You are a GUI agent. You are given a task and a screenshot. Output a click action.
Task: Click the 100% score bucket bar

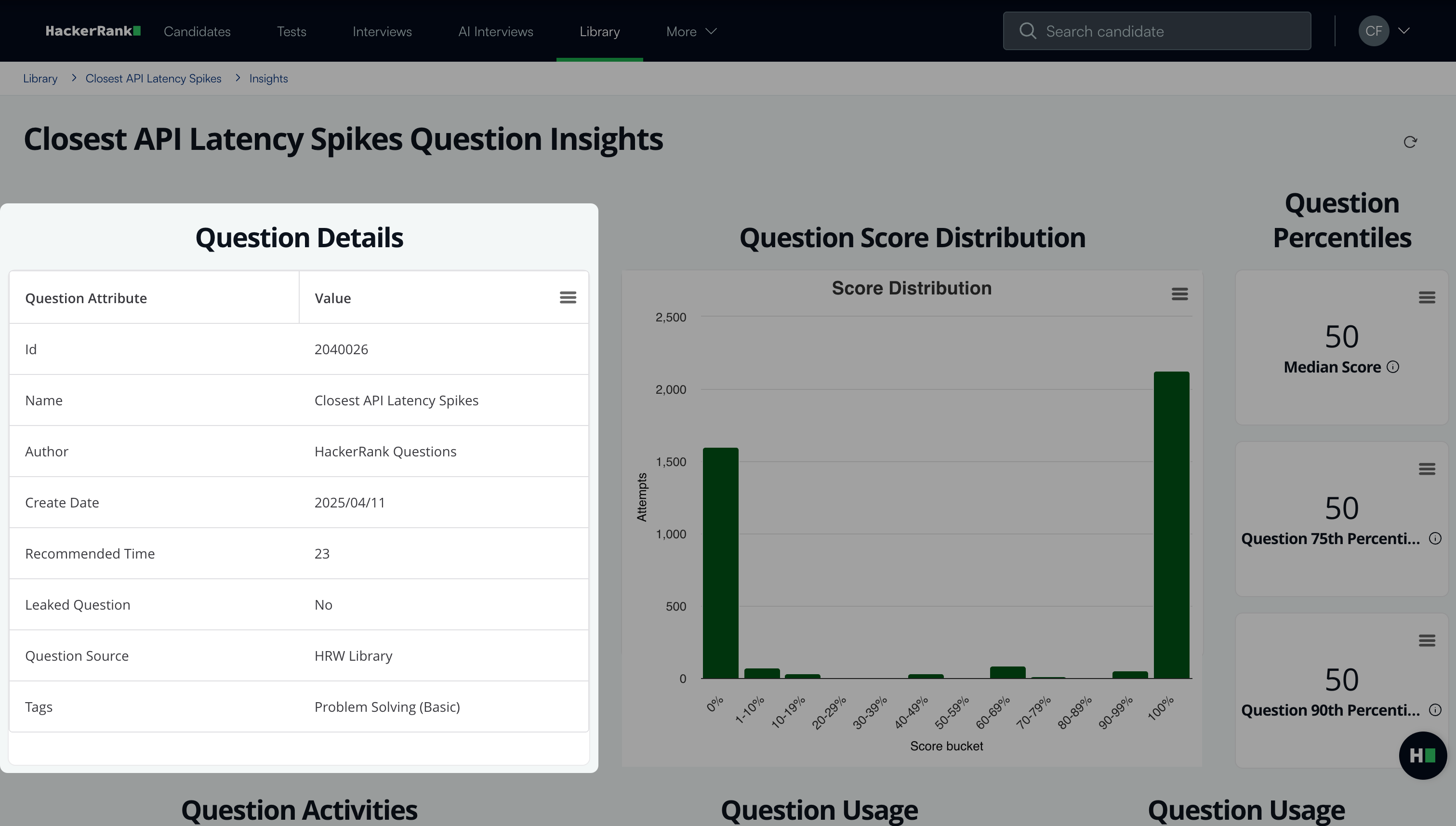click(x=1171, y=525)
